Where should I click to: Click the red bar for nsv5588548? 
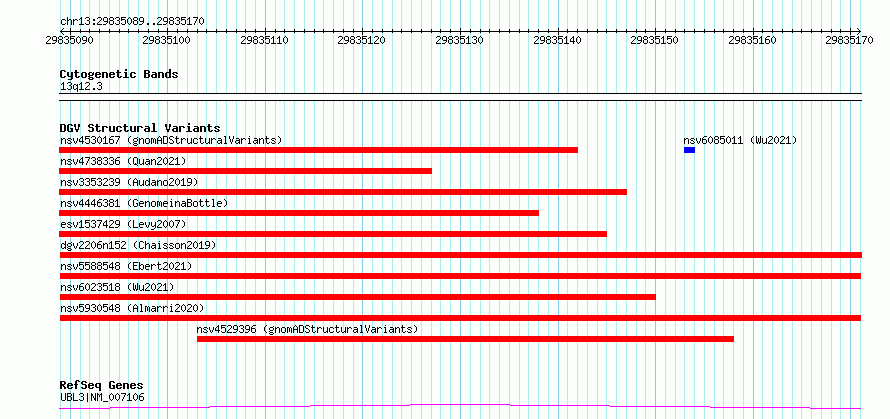460,276
